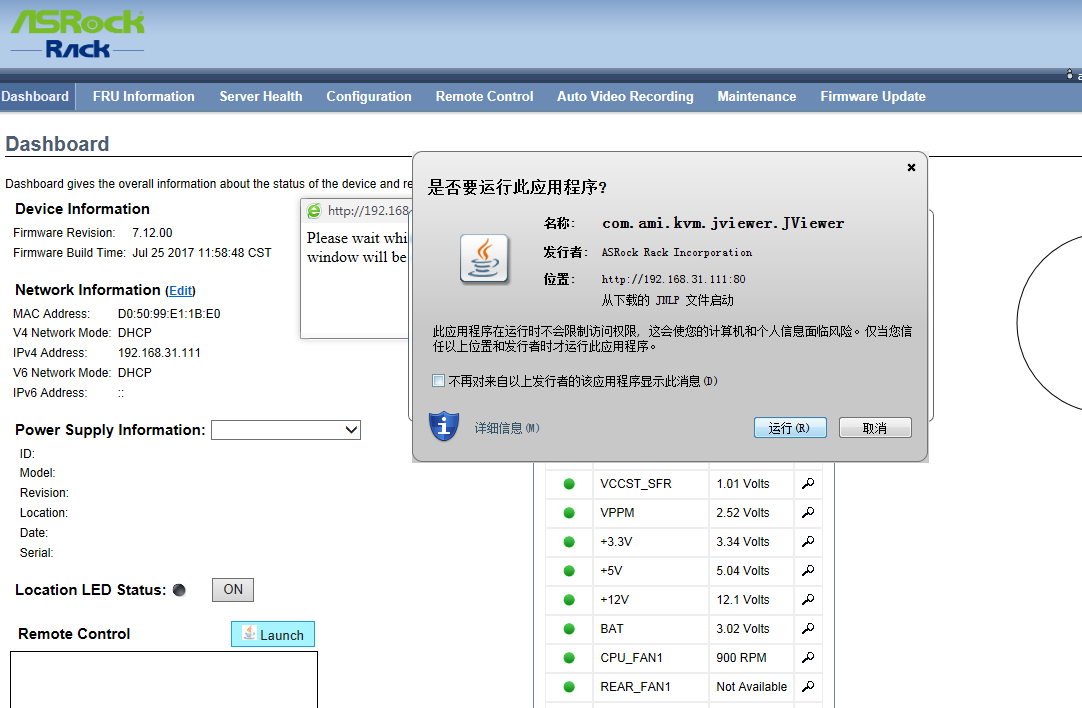Screen dimensions: 1082x708
Task: Click the 12.1 Volts reading
Action: click(742, 600)
